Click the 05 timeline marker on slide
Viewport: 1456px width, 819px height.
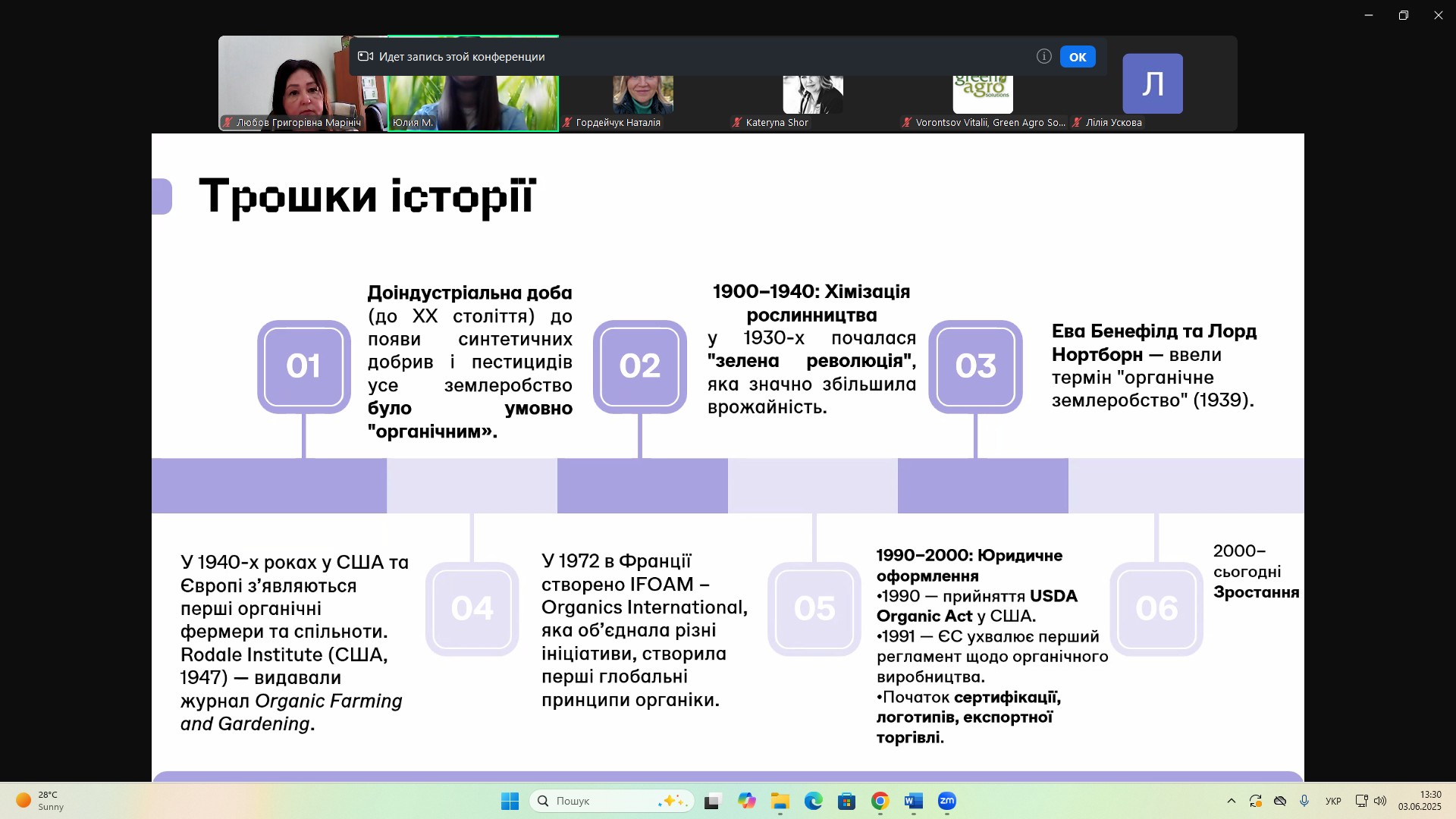coord(814,609)
